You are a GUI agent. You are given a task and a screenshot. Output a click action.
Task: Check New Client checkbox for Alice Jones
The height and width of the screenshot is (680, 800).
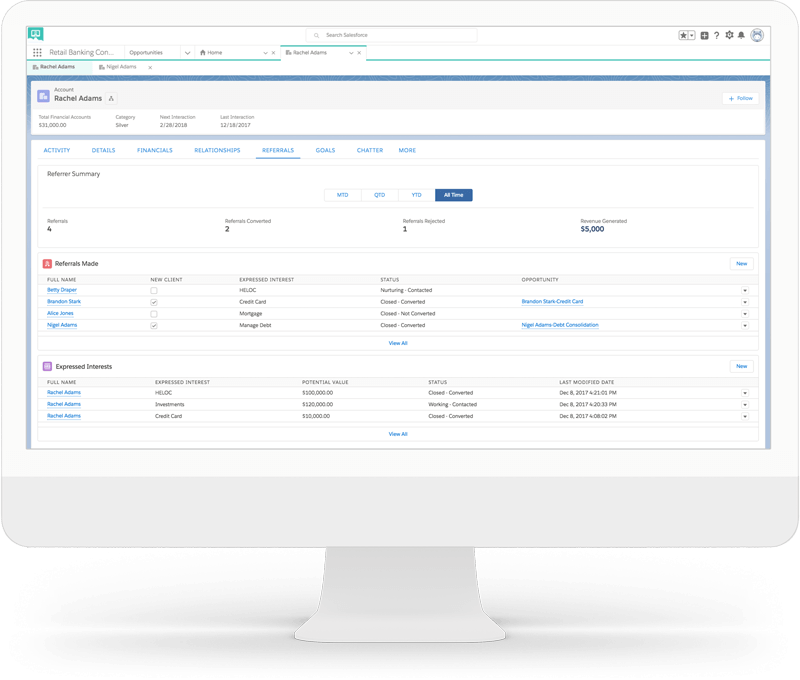click(153, 313)
